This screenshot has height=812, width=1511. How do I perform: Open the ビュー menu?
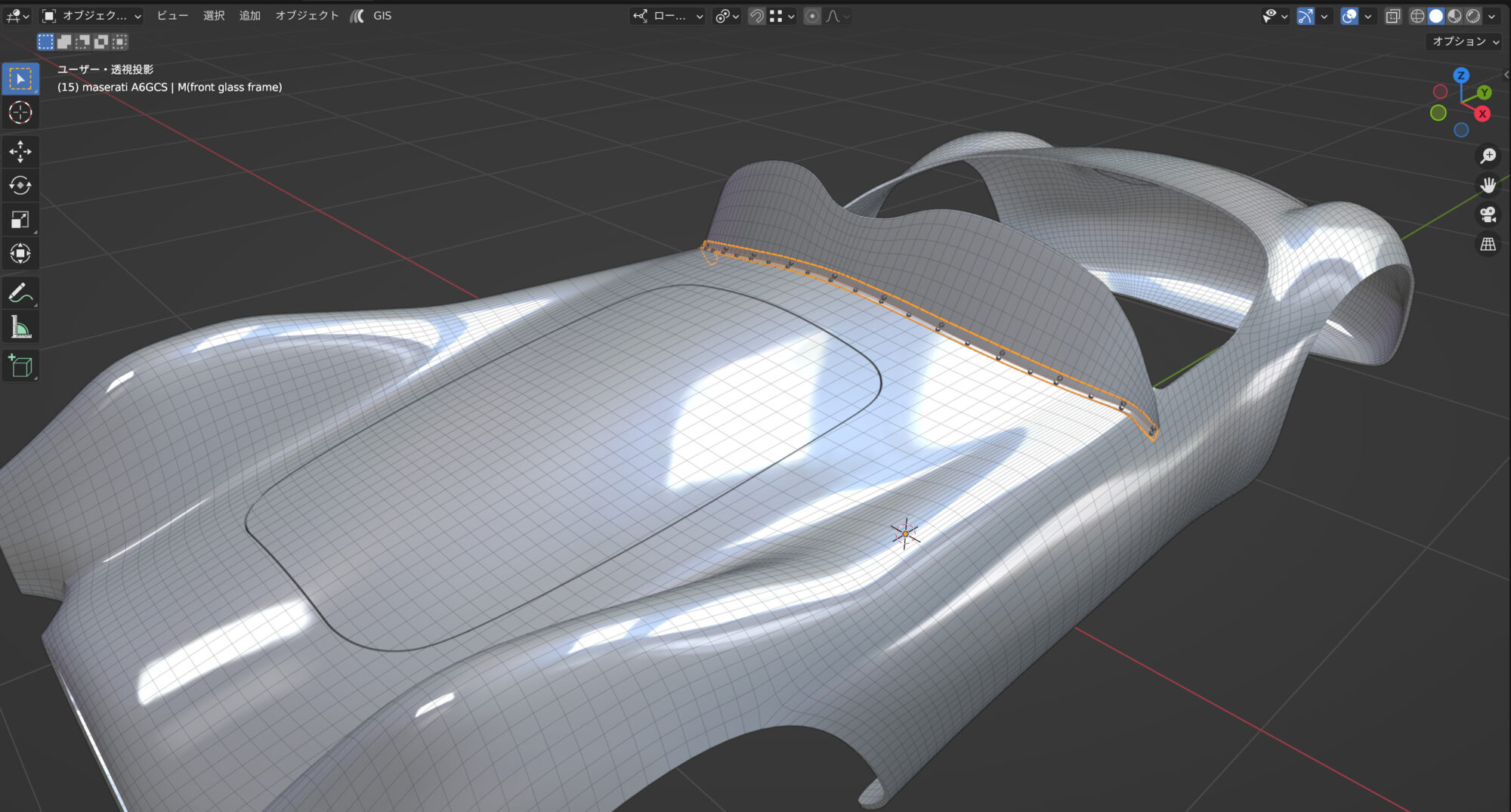click(x=172, y=16)
